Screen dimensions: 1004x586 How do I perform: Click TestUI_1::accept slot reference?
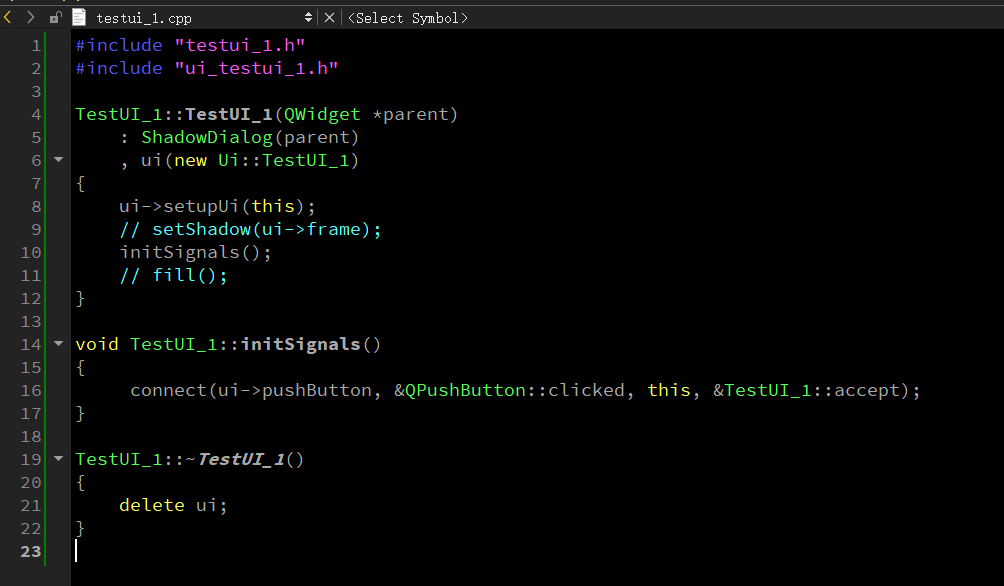pos(807,391)
